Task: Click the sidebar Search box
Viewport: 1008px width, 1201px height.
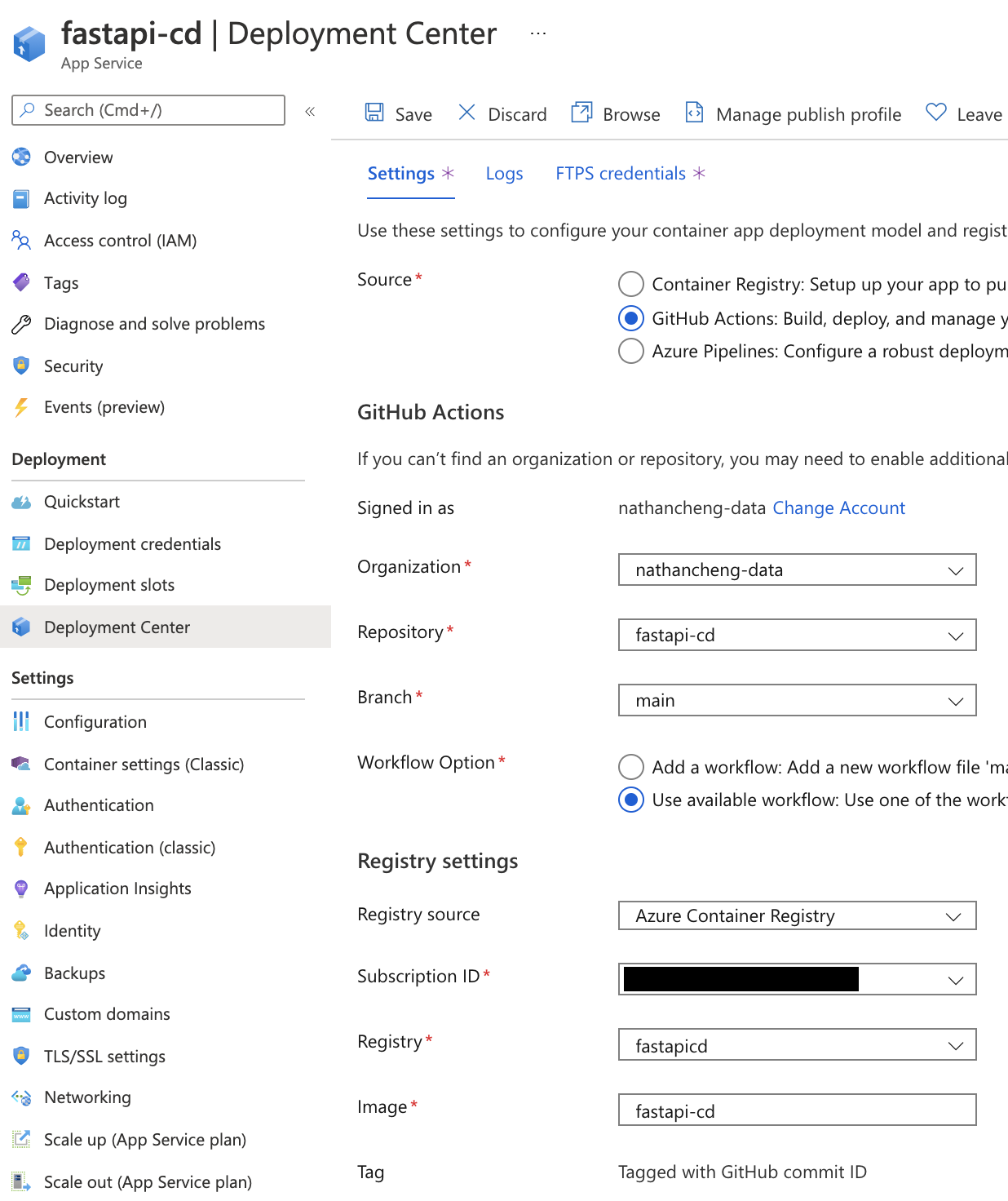Action: coord(148,110)
